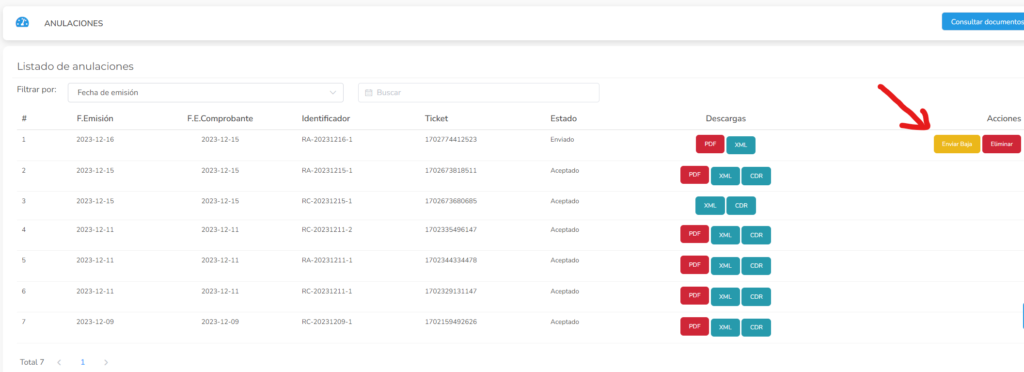Screen dimensions: 1024x372
Task: Click ticket number 1702774412523
Action: (451, 140)
